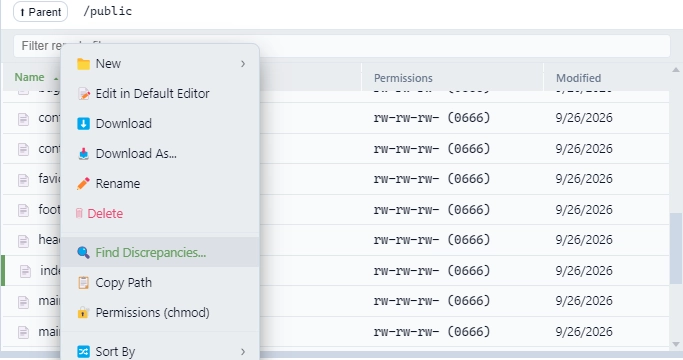Screen dimensions: 683x360
Task: Click the /public path text
Action: click(x=108, y=11)
